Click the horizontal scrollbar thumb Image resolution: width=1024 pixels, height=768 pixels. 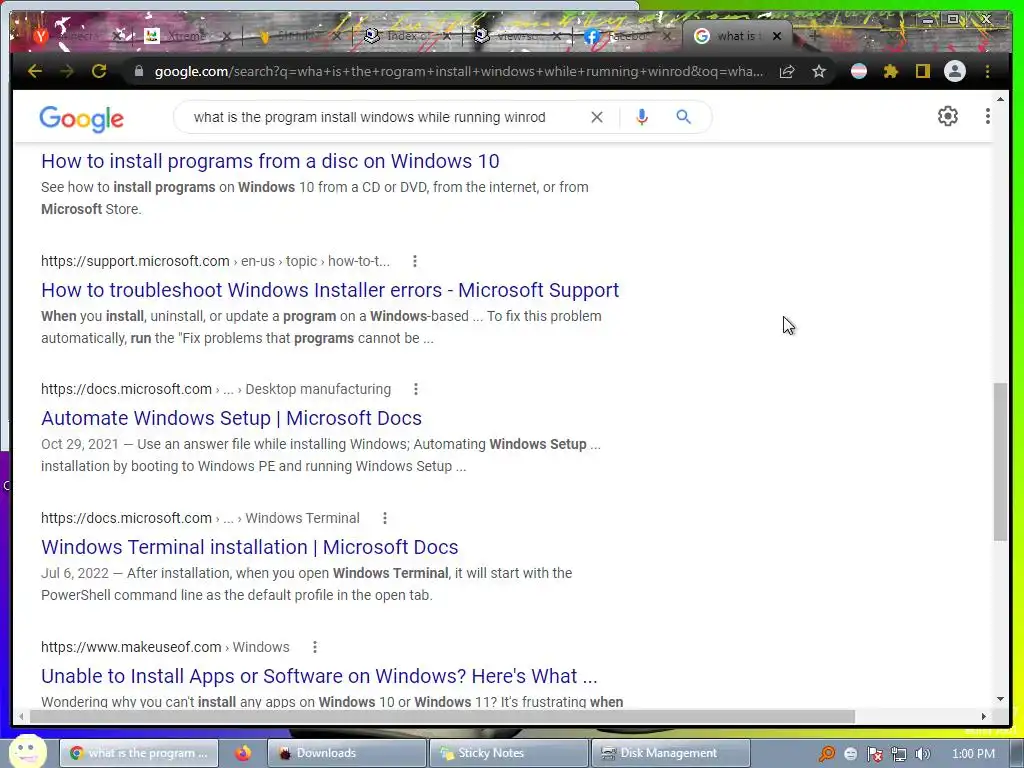[442, 716]
